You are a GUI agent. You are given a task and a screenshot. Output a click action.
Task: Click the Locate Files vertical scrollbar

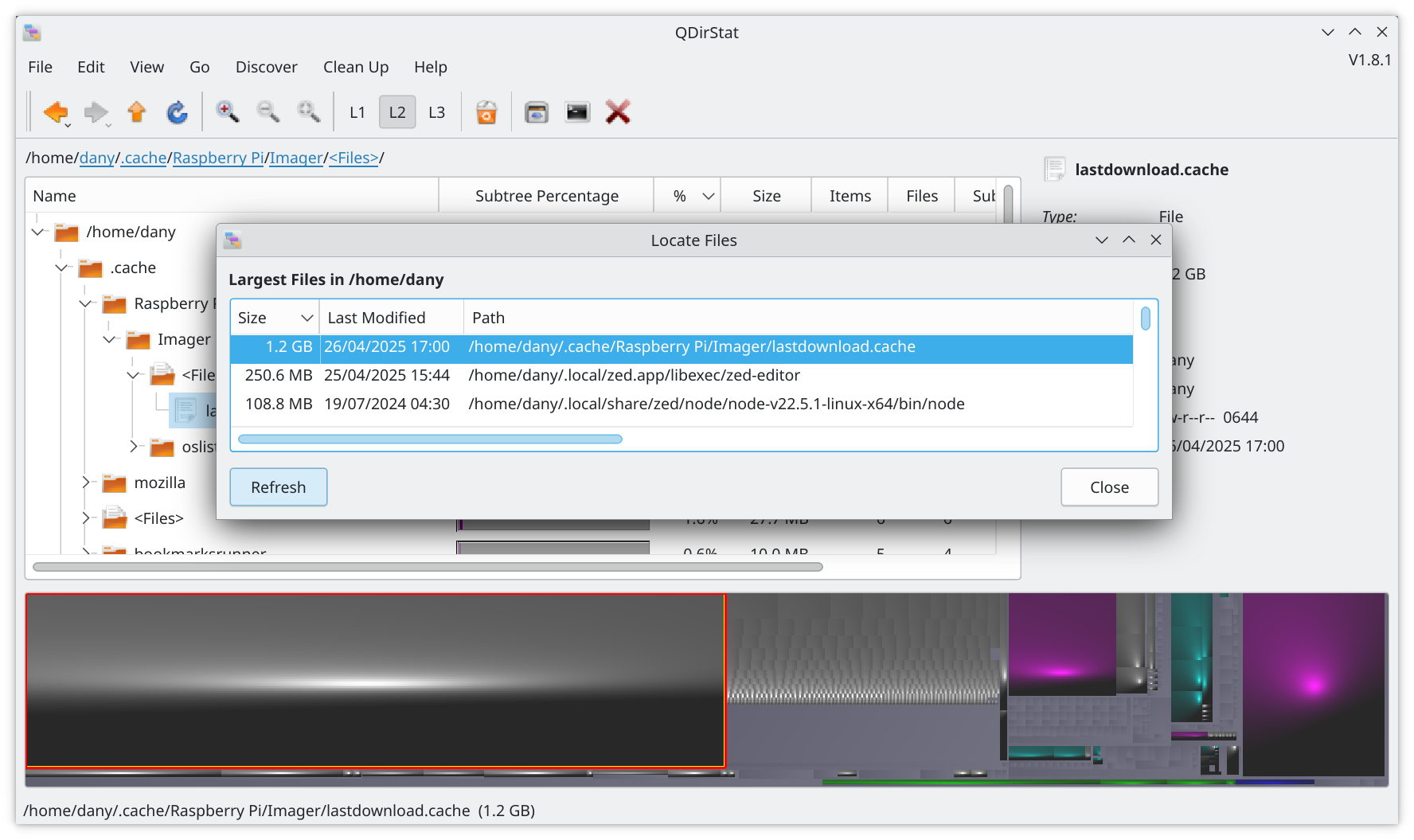click(1145, 318)
